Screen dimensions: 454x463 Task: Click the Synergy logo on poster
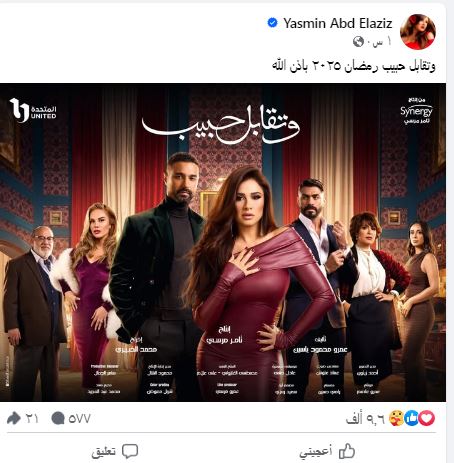tap(416, 111)
